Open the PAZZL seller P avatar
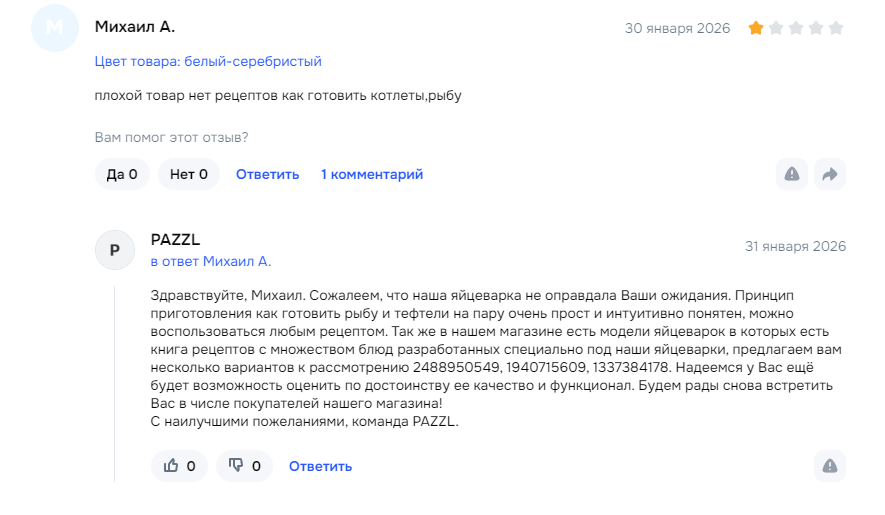 pos(115,250)
